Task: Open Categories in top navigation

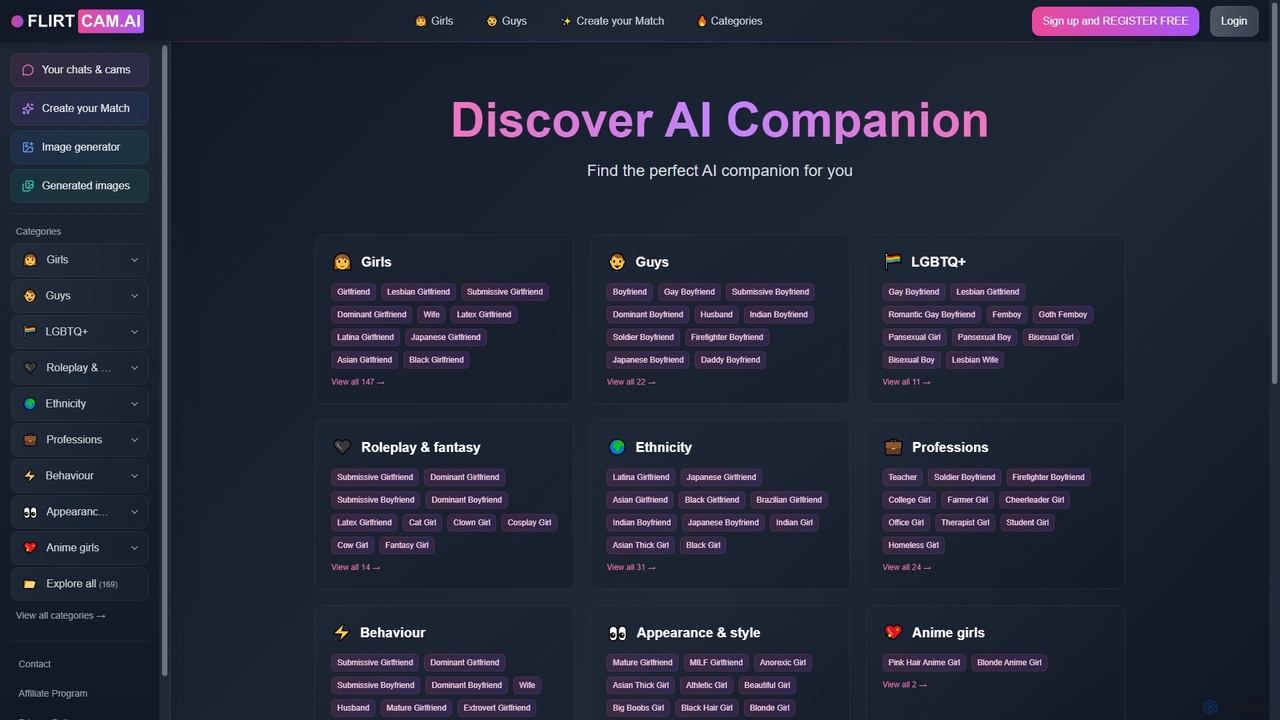Action: [x=729, y=21]
